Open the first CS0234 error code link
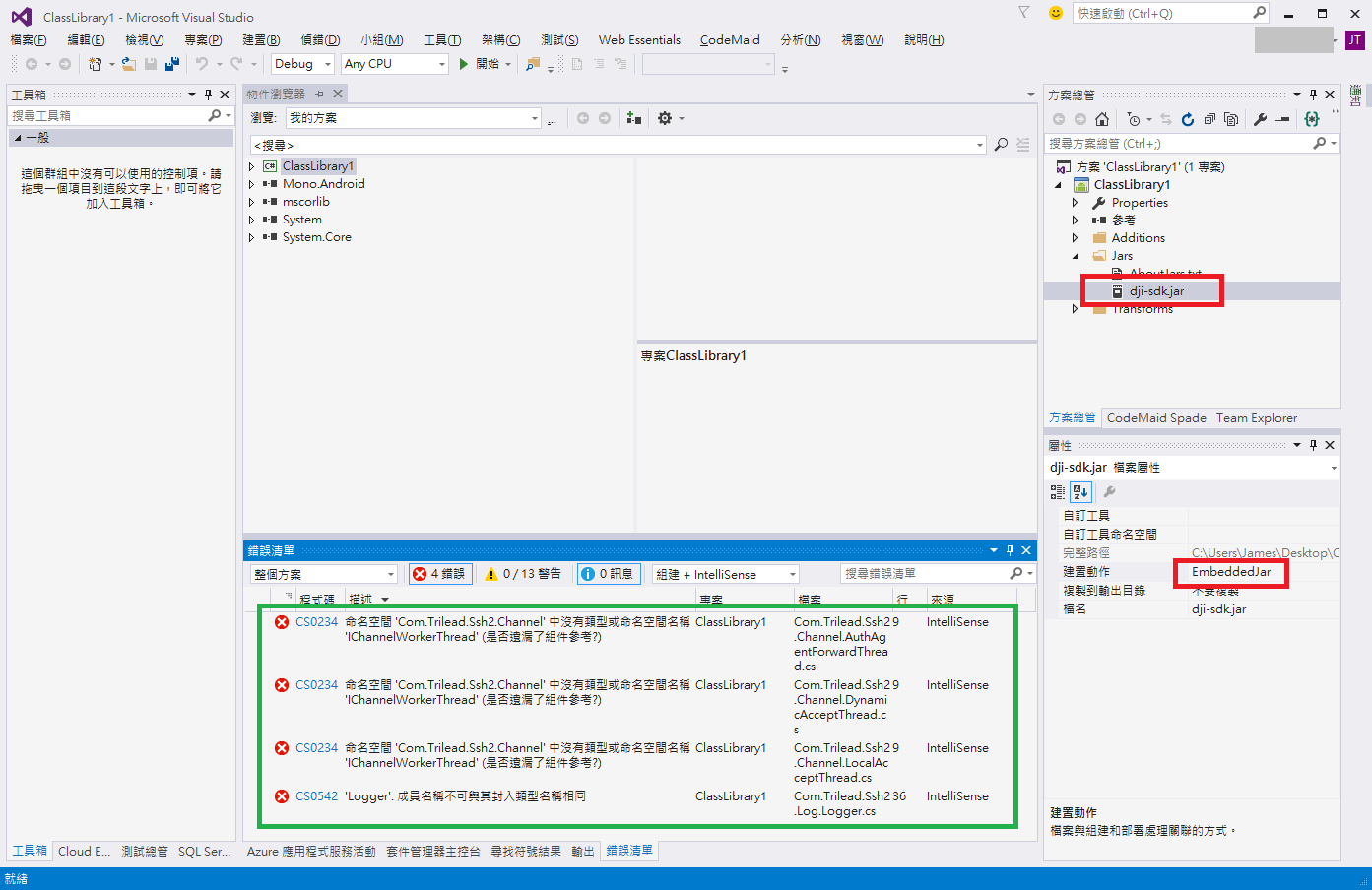 tap(316, 622)
